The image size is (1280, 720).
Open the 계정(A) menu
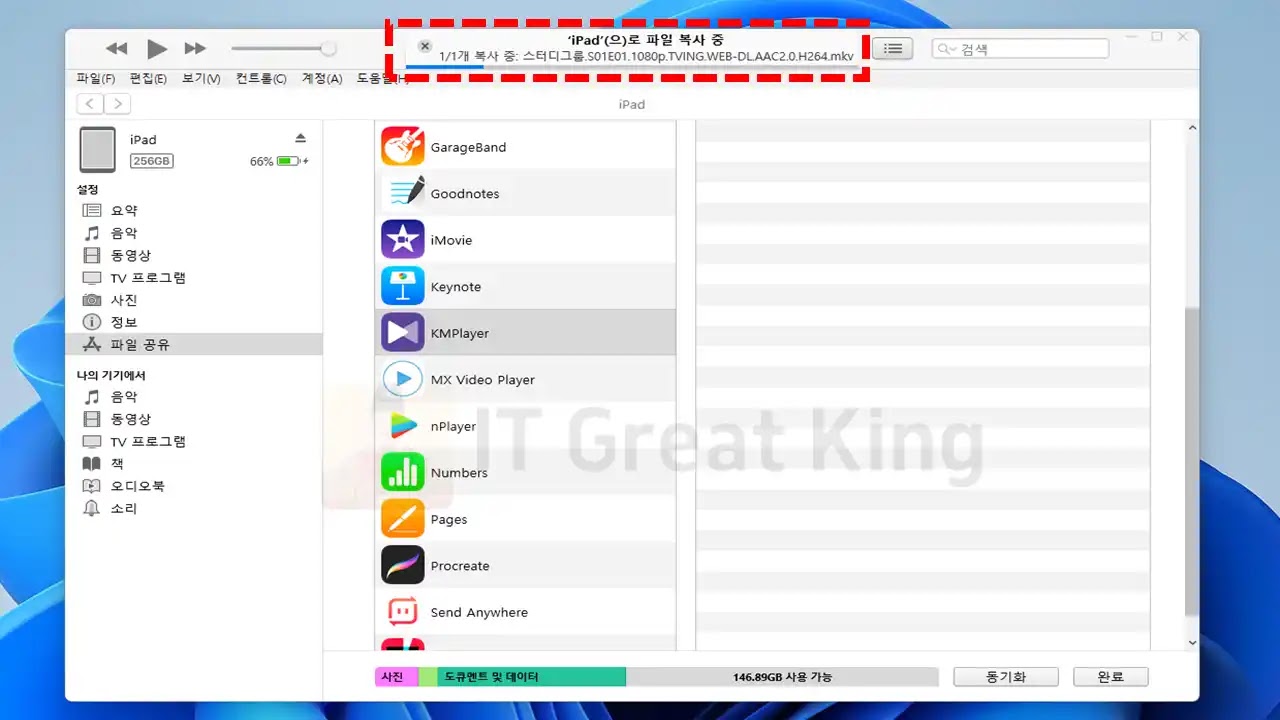pos(322,78)
